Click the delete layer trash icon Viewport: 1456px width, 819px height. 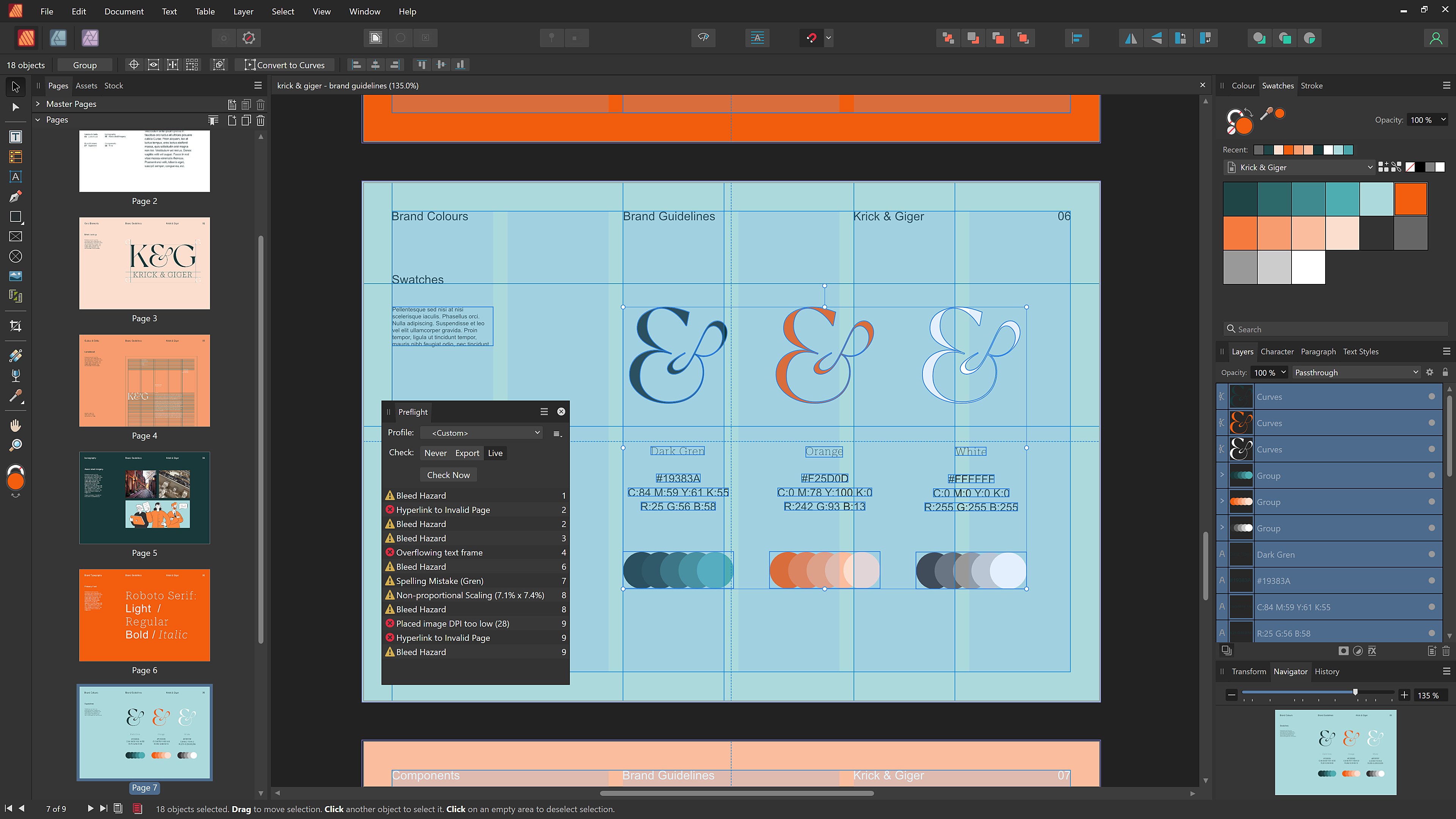coord(1445,651)
